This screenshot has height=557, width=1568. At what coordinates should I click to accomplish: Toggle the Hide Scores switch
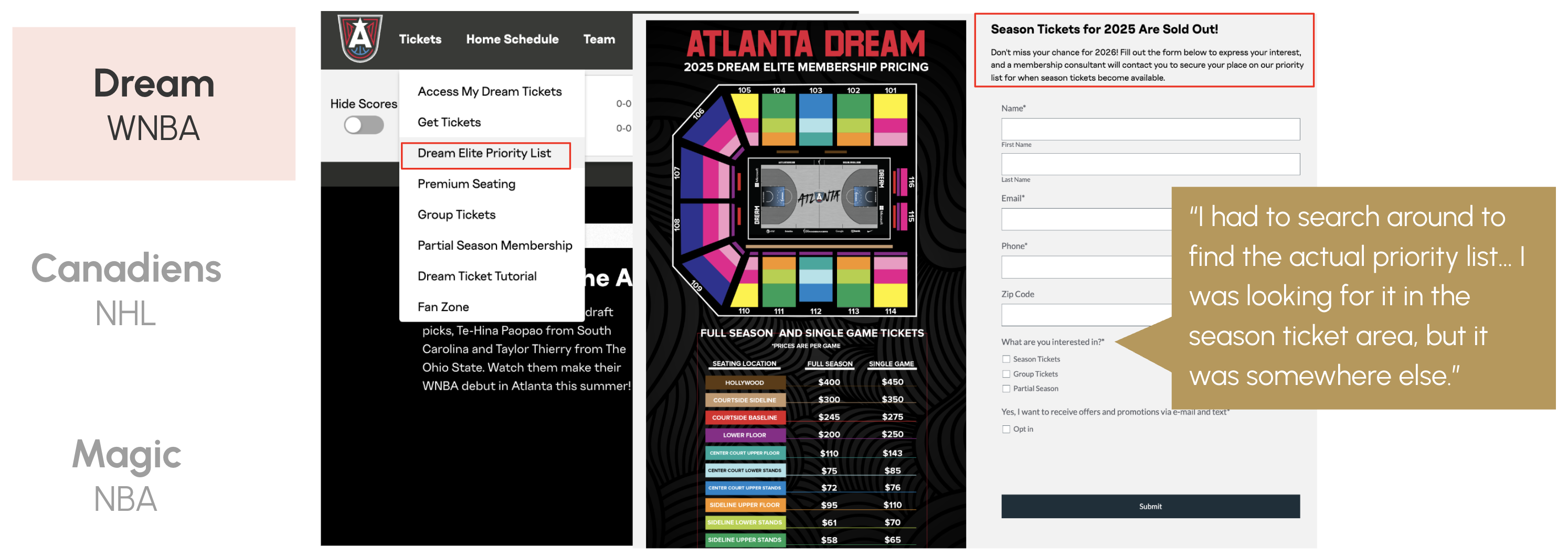[363, 125]
